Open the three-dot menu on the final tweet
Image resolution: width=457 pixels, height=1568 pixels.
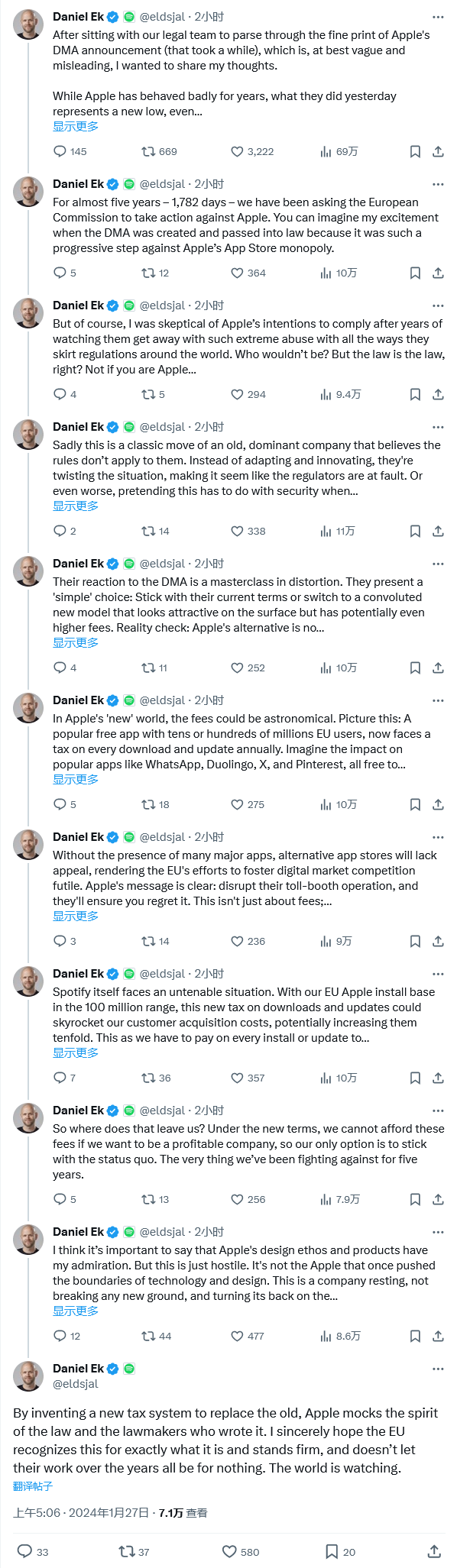point(438,1369)
